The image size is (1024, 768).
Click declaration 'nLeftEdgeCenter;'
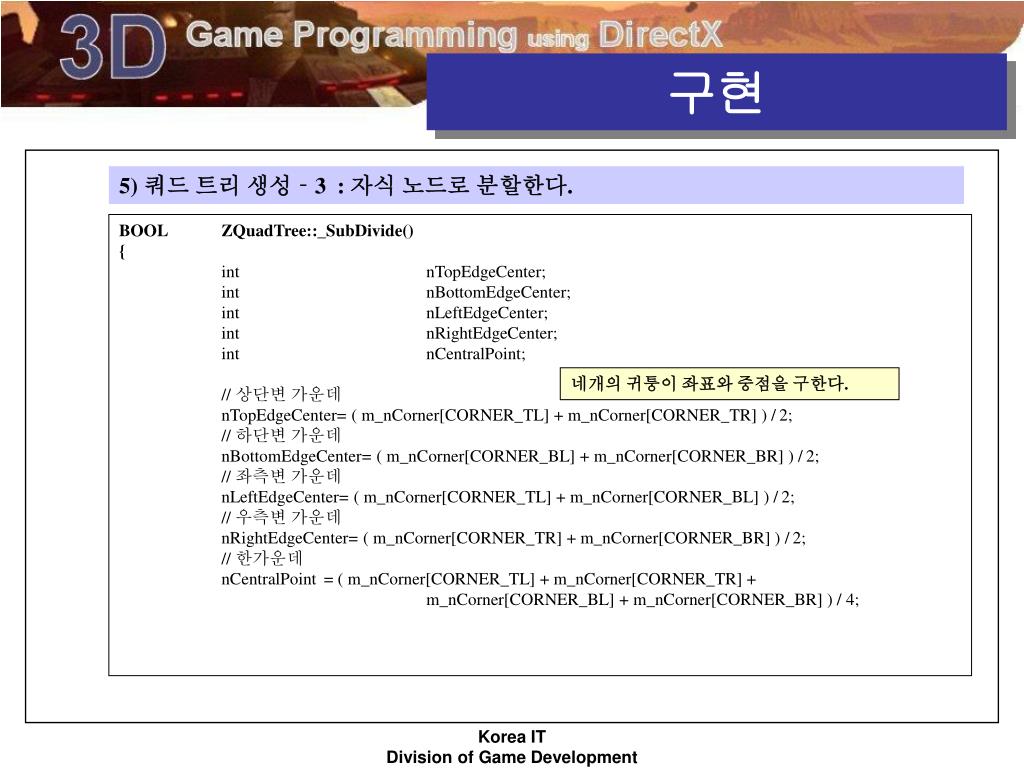point(487,313)
